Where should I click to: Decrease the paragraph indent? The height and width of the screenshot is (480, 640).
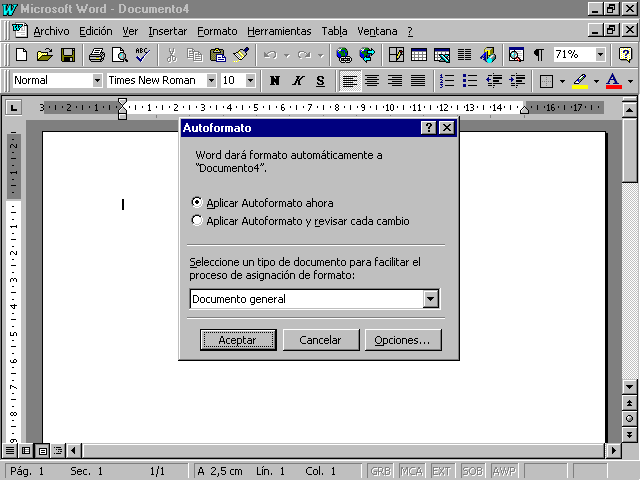pos(493,81)
